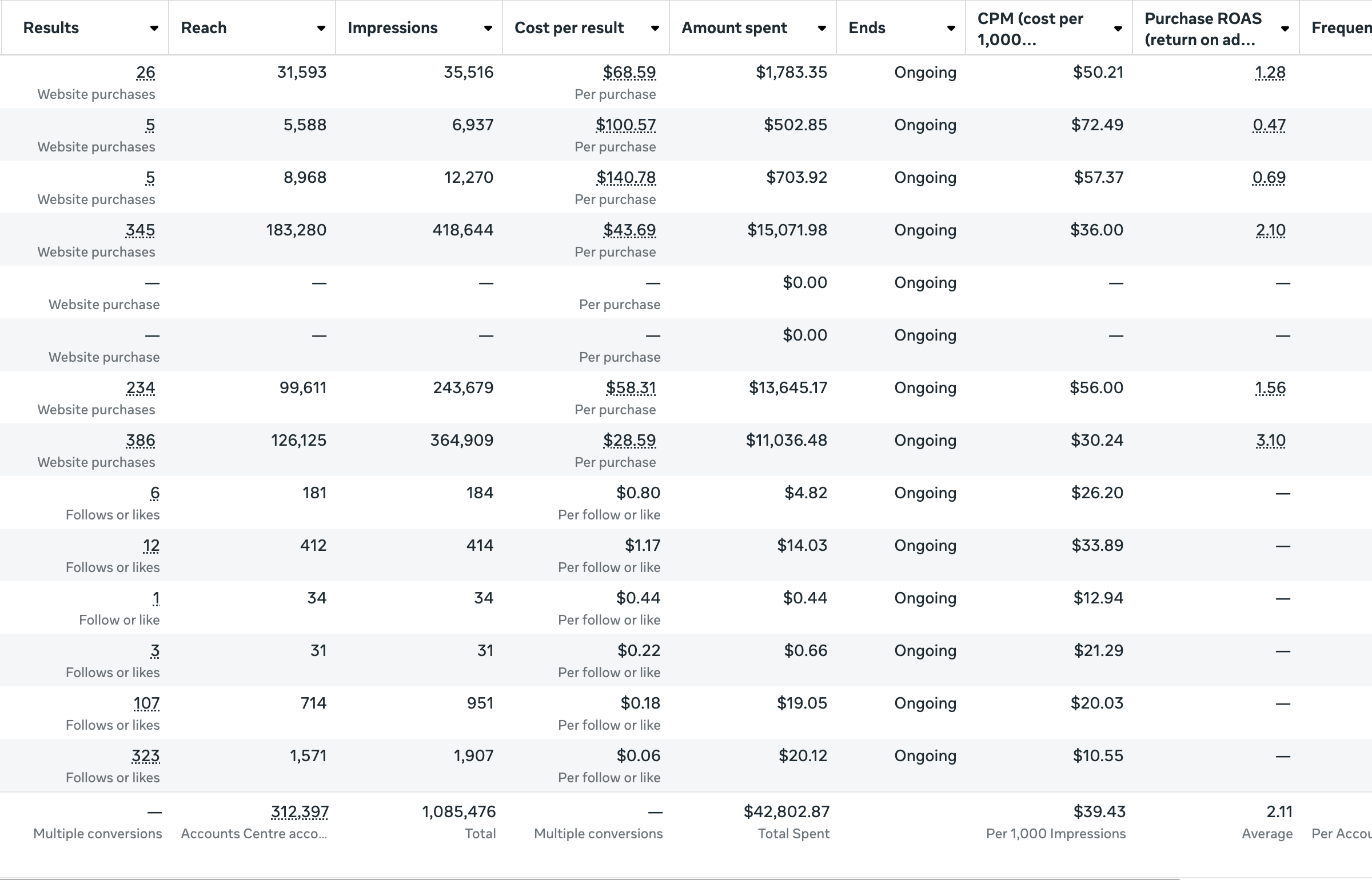Viewport: 1372px width, 880px height.
Task: Open the 386 website purchases result
Action: coord(140,441)
